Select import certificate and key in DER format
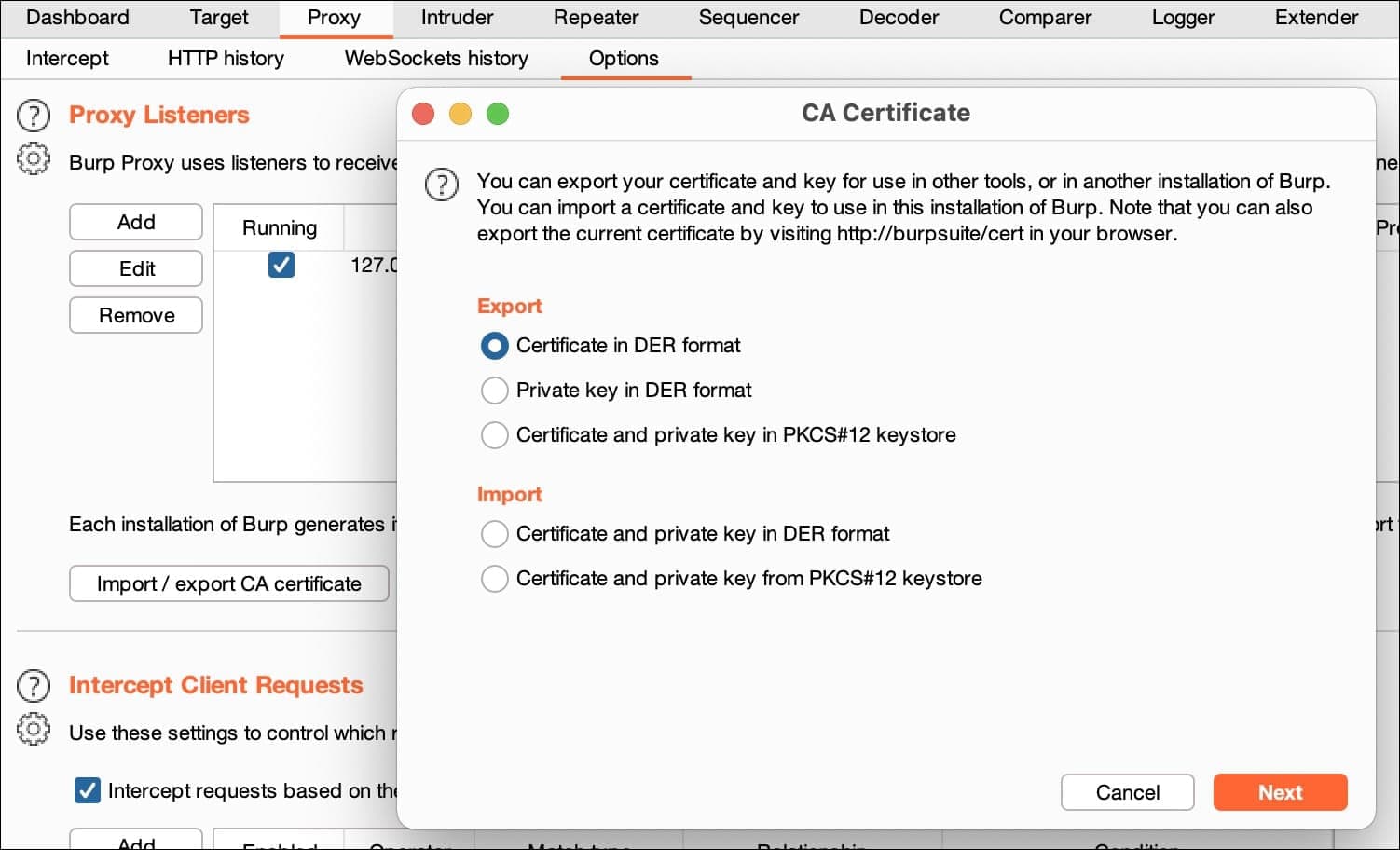 (494, 534)
